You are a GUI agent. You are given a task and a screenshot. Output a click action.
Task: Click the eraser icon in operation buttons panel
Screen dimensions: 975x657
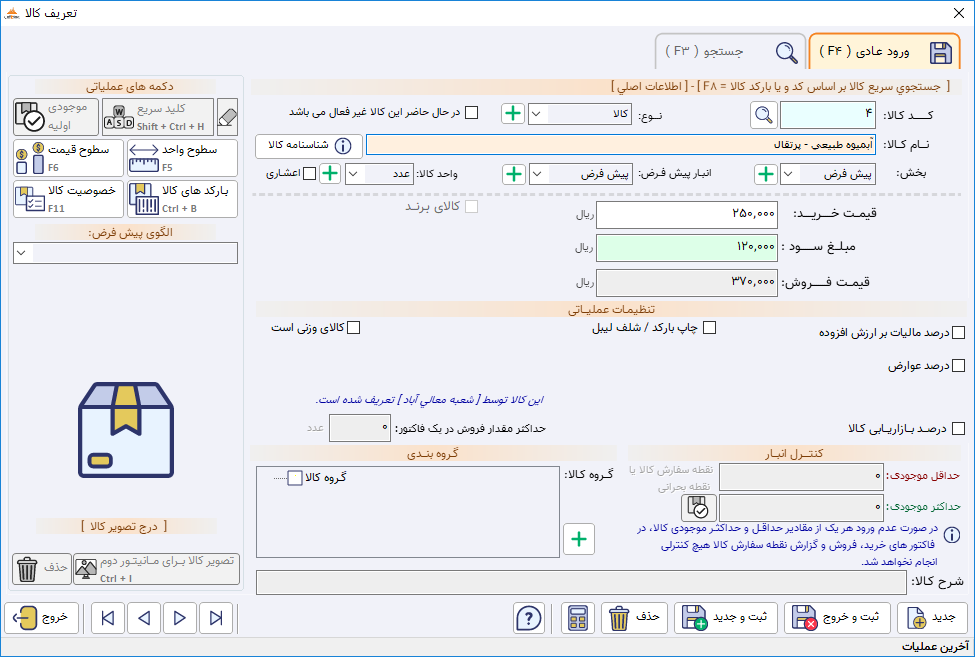point(228,116)
